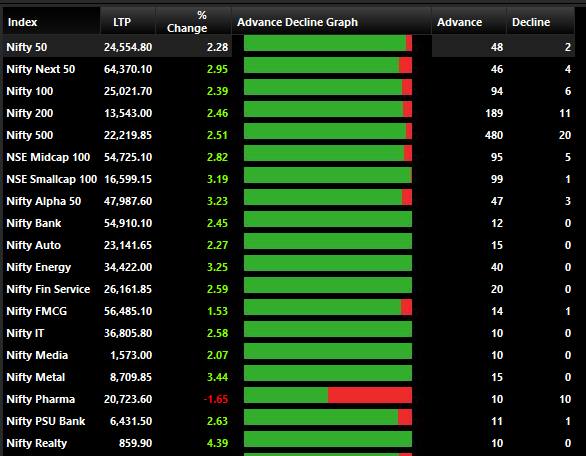Click the Nifty 500 advance count 480
This screenshot has height=456, width=586.
coord(494,135)
